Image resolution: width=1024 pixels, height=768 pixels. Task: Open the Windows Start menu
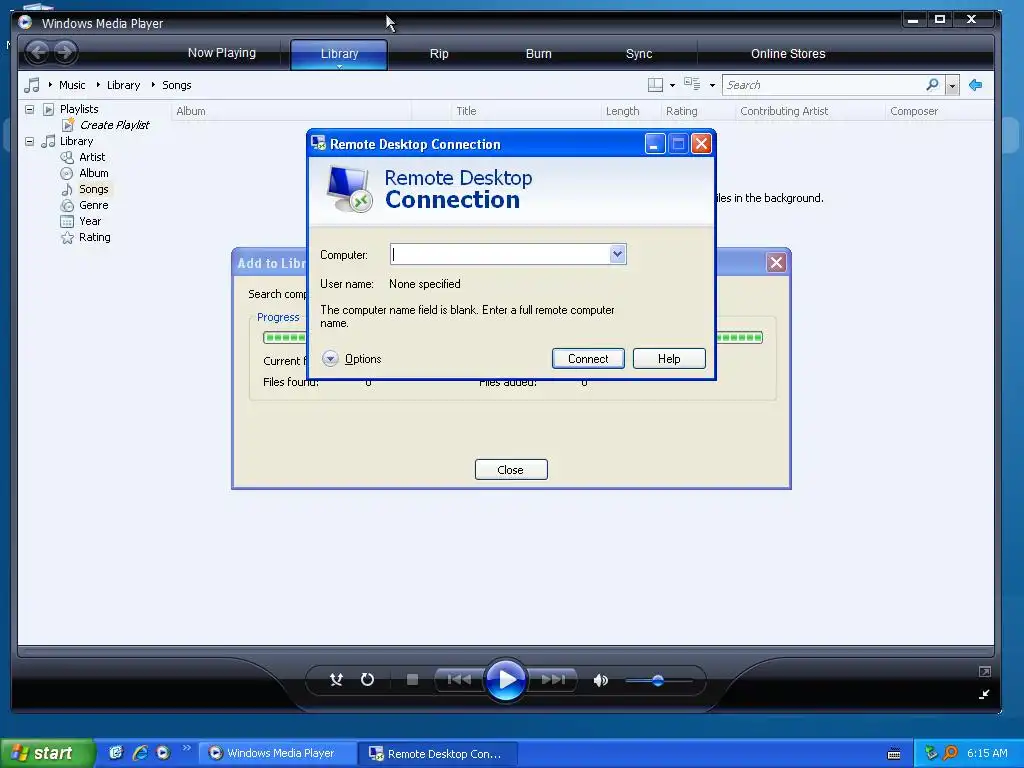click(x=47, y=753)
